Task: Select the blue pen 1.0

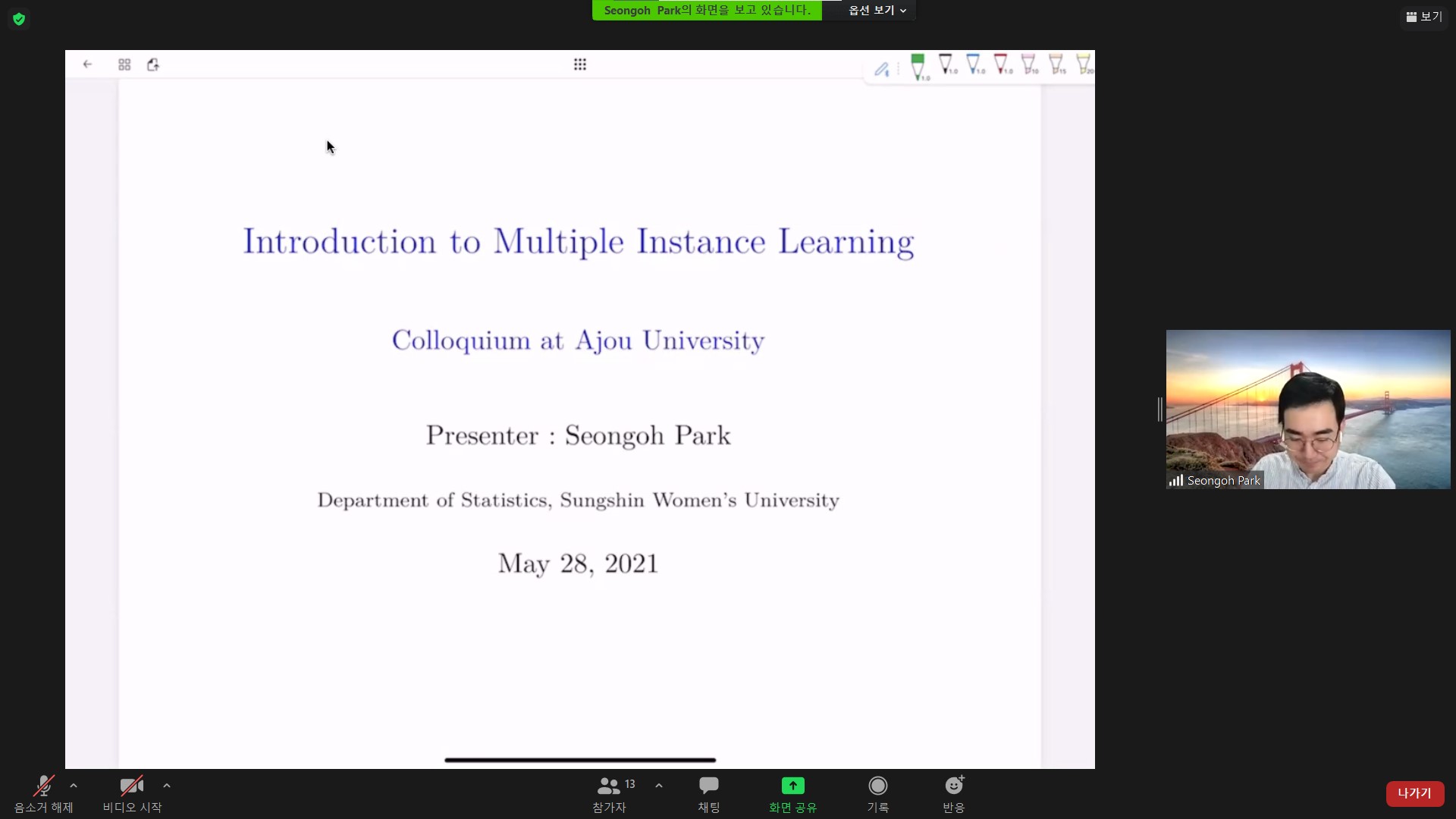Action: coord(975,64)
